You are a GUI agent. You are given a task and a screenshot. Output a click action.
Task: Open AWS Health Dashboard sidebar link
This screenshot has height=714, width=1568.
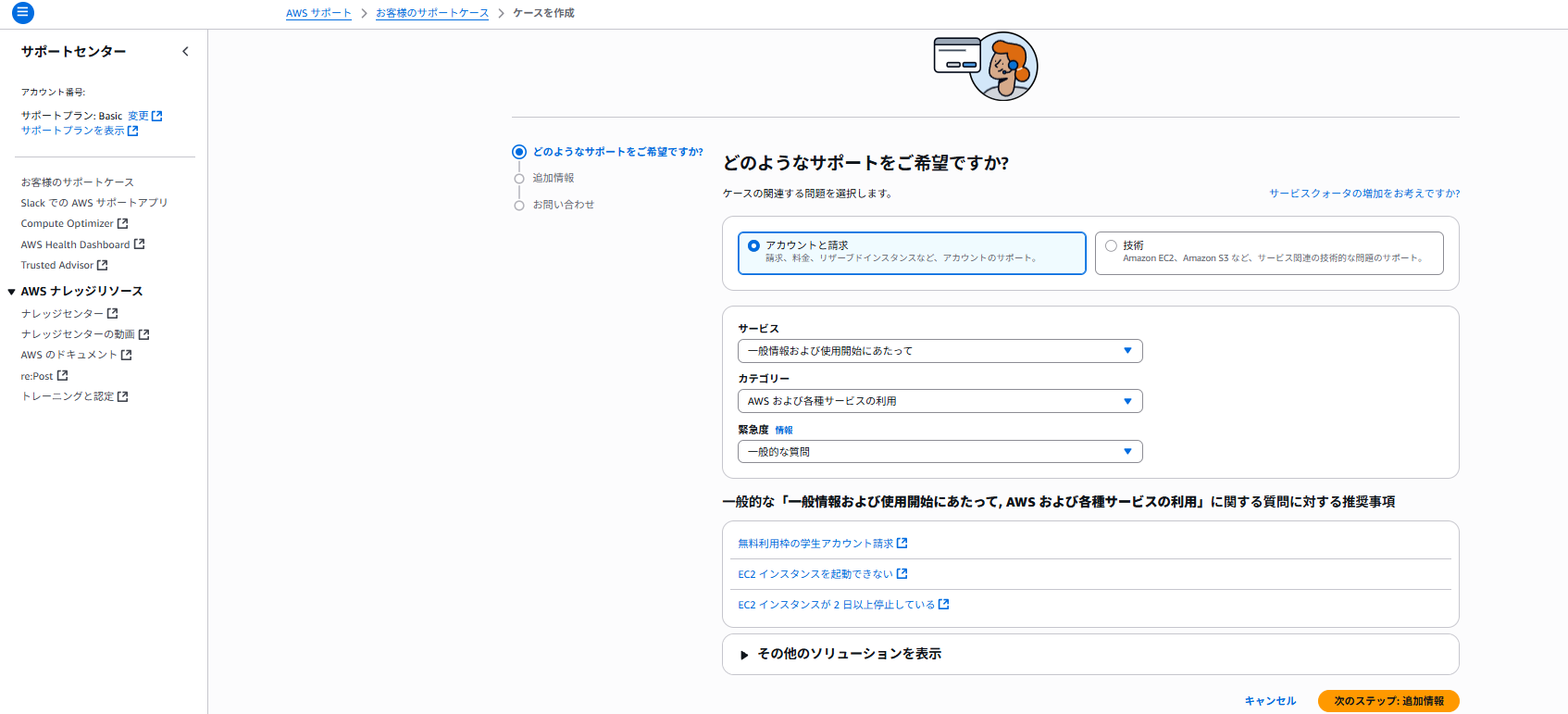pos(76,244)
